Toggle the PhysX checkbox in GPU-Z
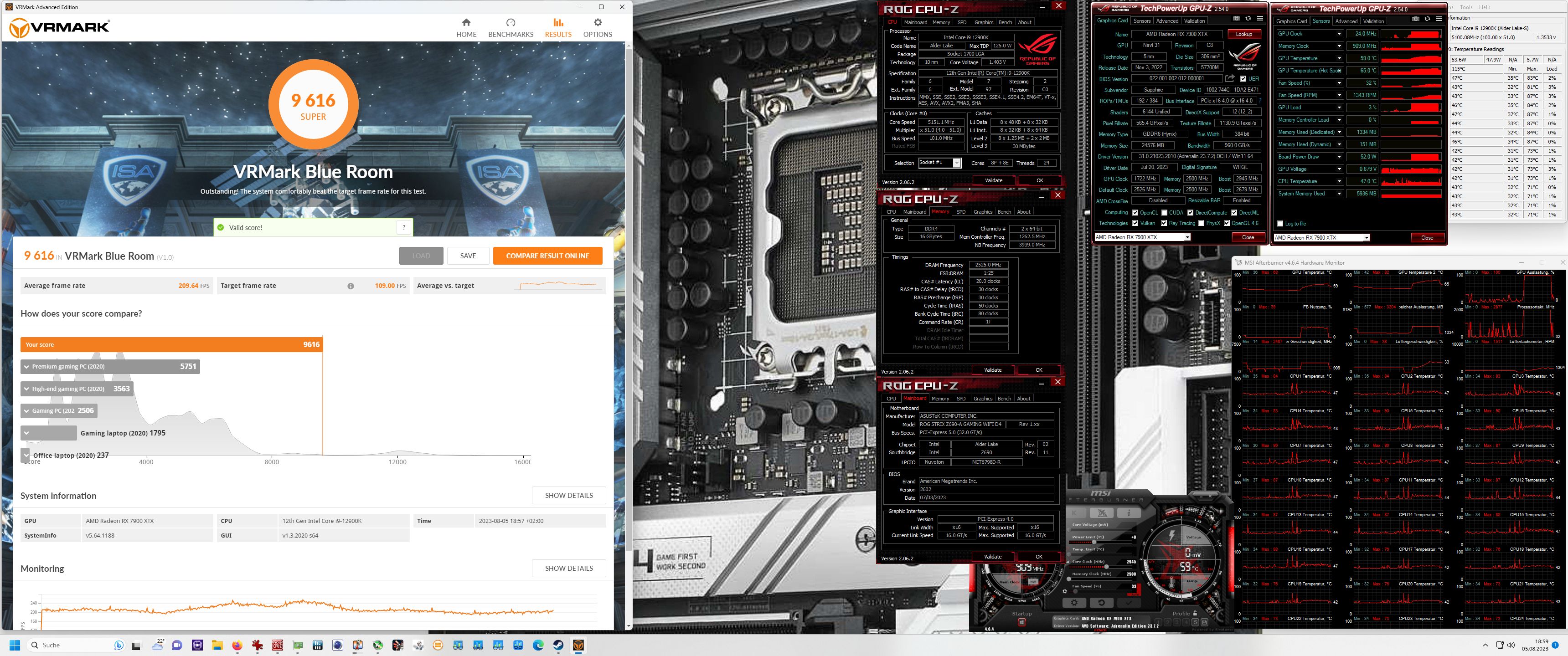 coord(1201,223)
